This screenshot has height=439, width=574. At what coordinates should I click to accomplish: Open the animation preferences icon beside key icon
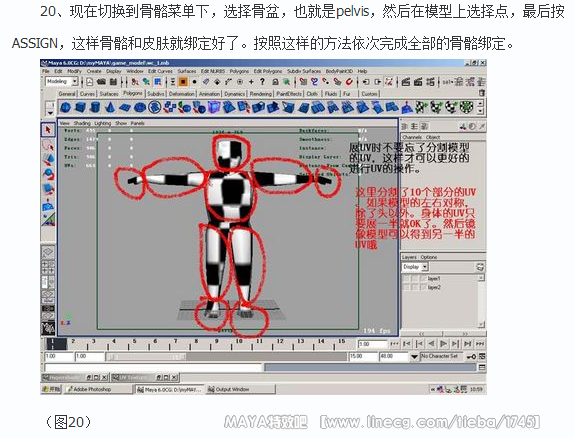(482, 356)
